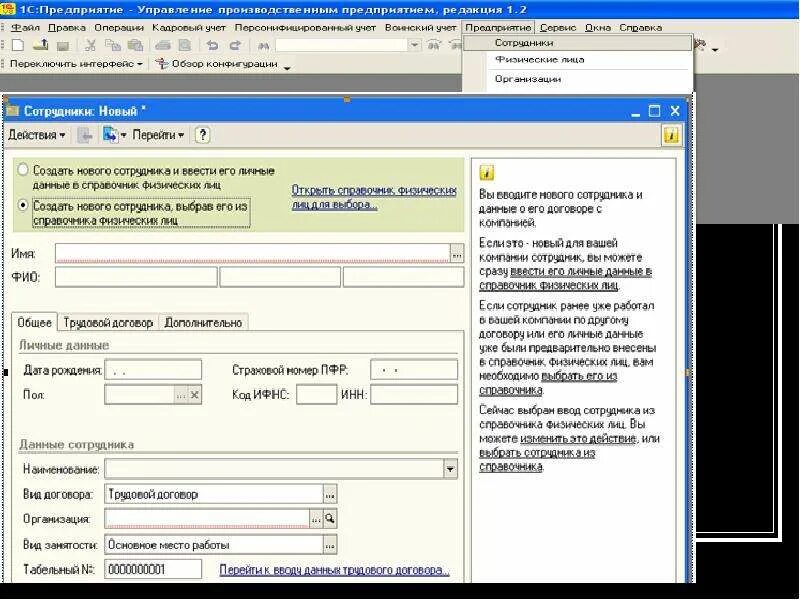800x600 pixels.
Task: Choose Физические лица in Предприятие menu
Action: click(x=578, y=60)
